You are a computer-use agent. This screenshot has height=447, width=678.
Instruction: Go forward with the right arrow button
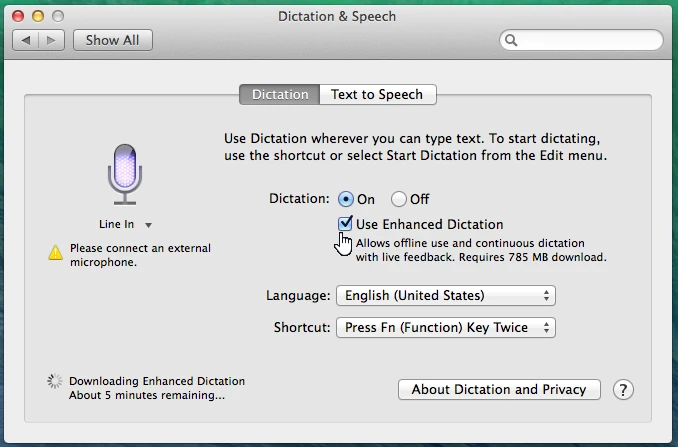[51, 40]
